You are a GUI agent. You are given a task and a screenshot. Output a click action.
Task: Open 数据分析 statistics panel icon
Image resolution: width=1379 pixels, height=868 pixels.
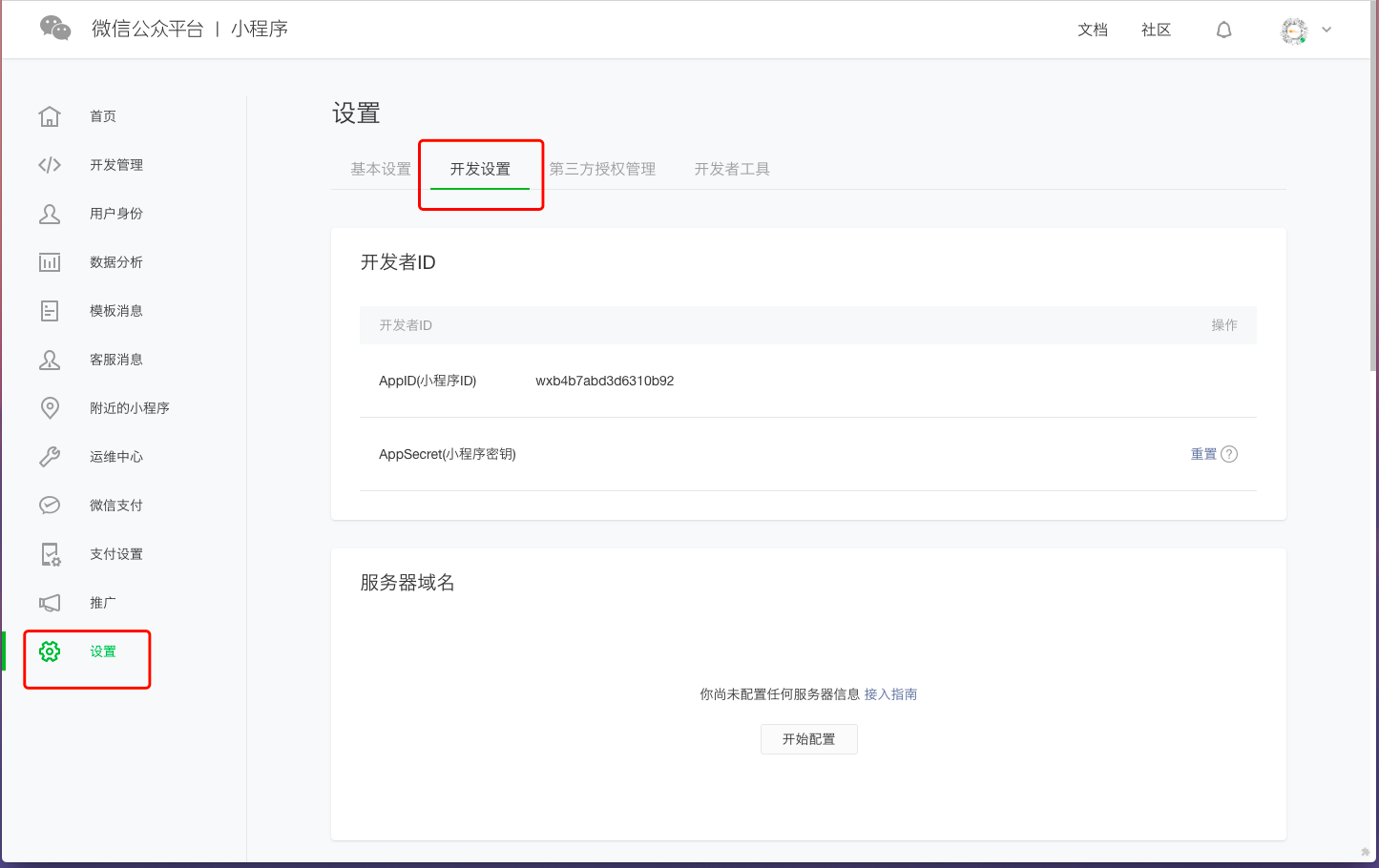pyautogui.click(x=50, y=261)
